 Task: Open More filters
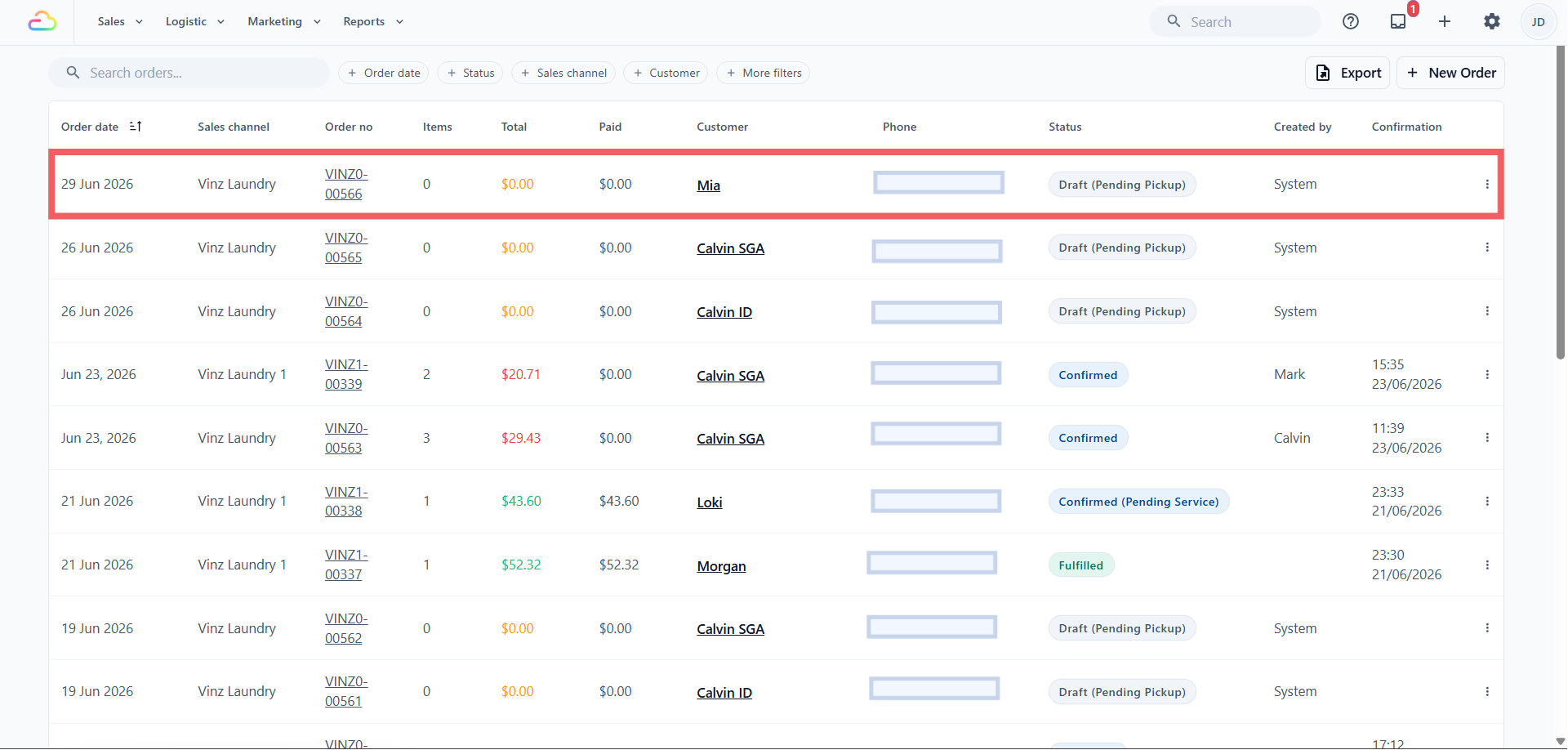764,73
